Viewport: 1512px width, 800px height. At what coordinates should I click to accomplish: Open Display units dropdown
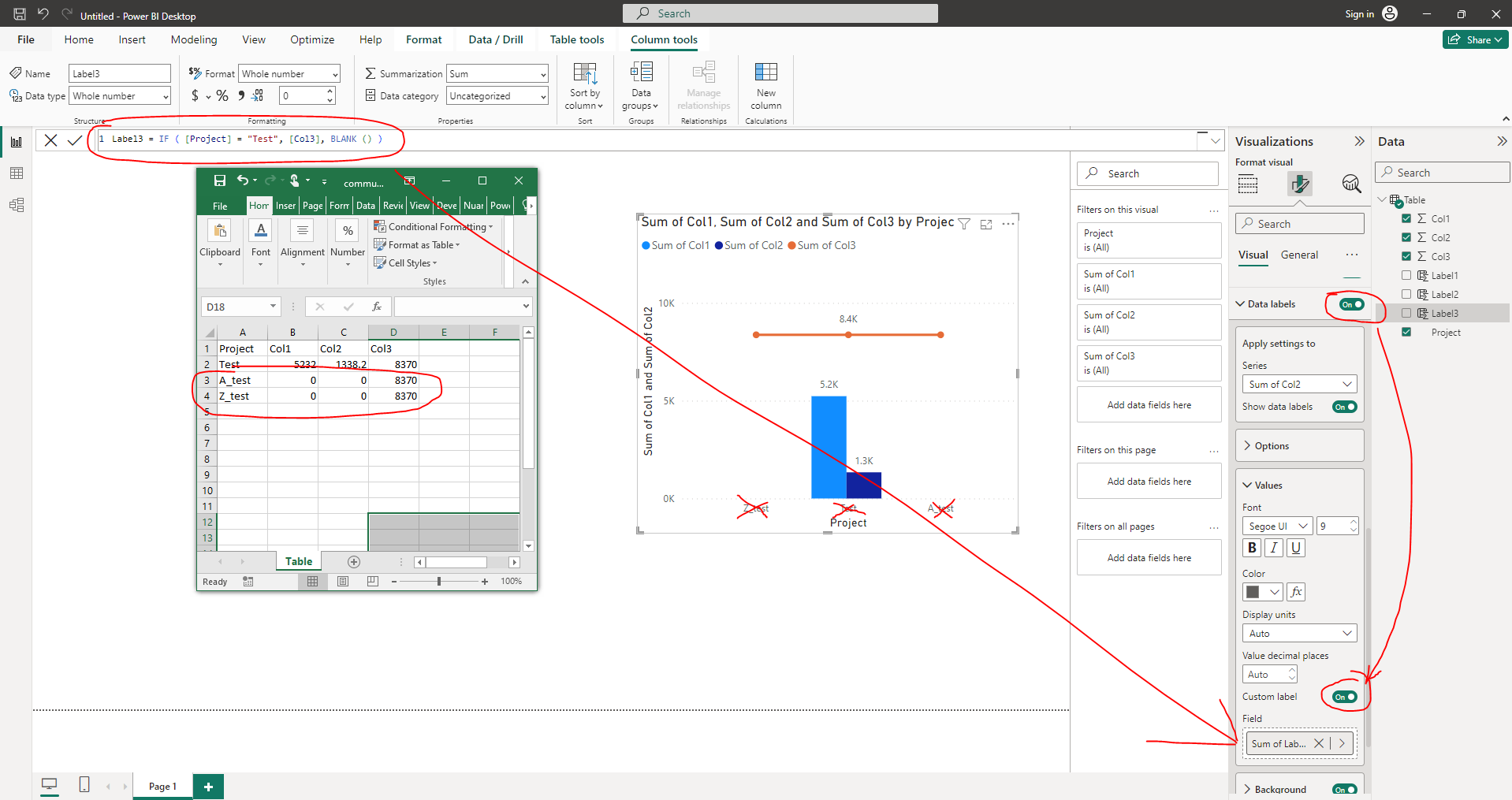tap(1300, 633)
